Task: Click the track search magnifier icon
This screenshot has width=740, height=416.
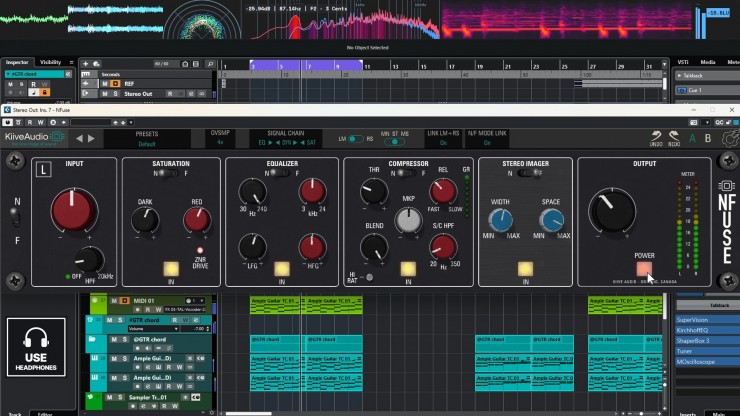Action: [210, 64]
